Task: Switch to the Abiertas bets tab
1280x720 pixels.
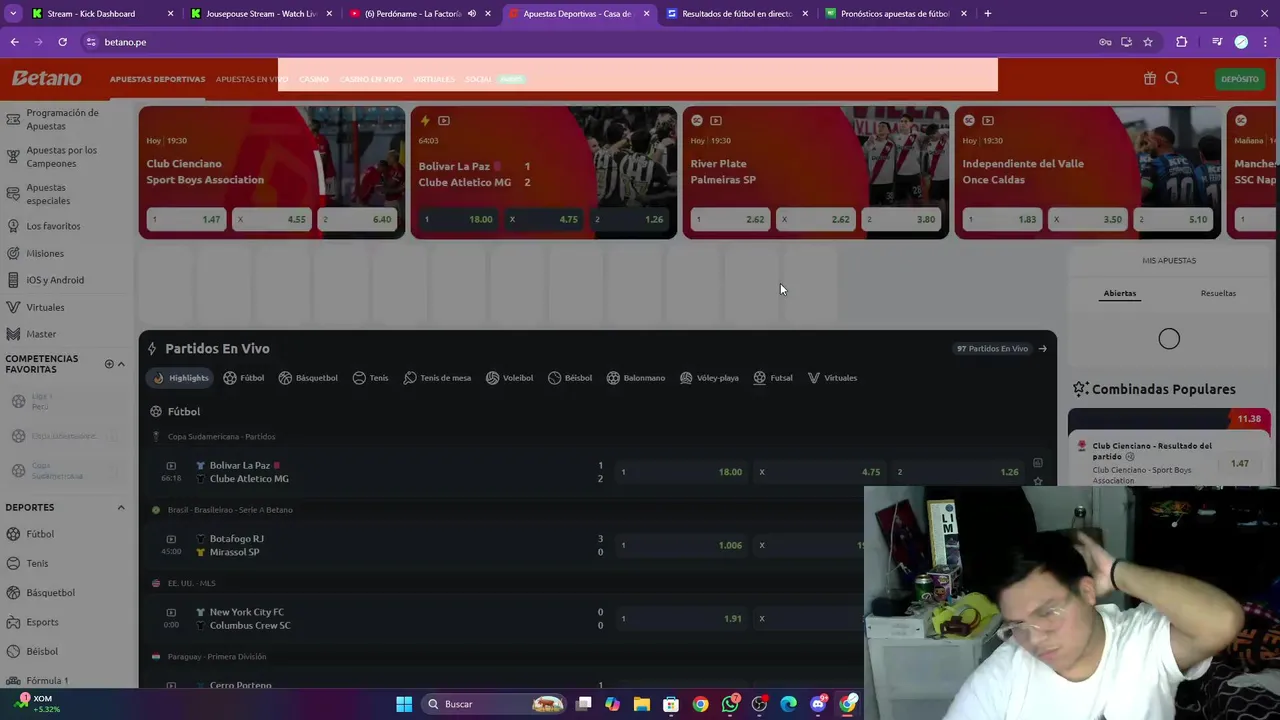Action: click(x=1120, y=293)
